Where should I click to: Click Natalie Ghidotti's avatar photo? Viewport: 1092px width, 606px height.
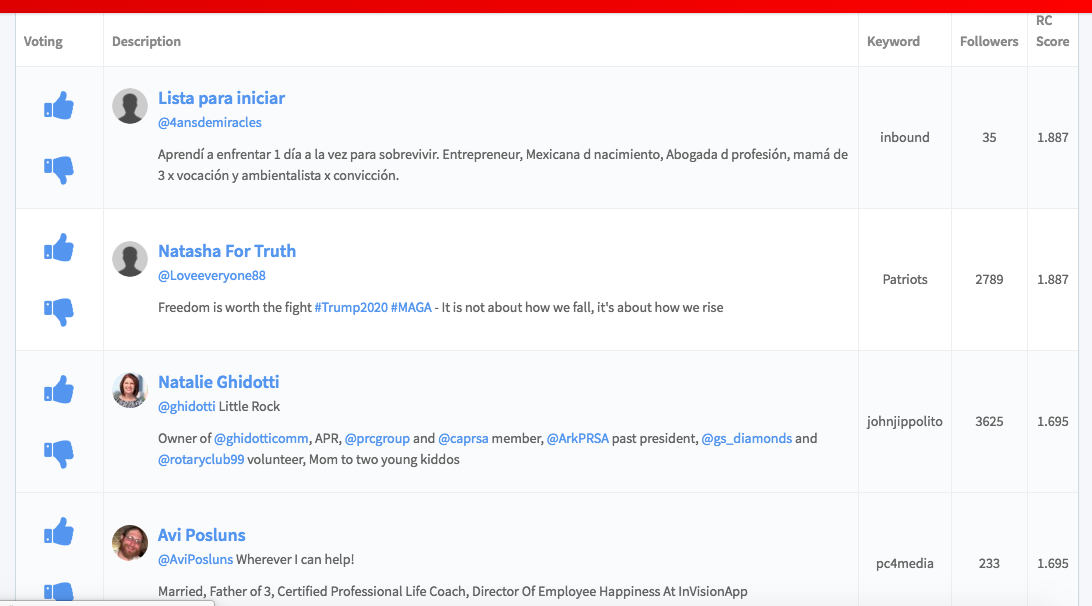click(130, 389)
